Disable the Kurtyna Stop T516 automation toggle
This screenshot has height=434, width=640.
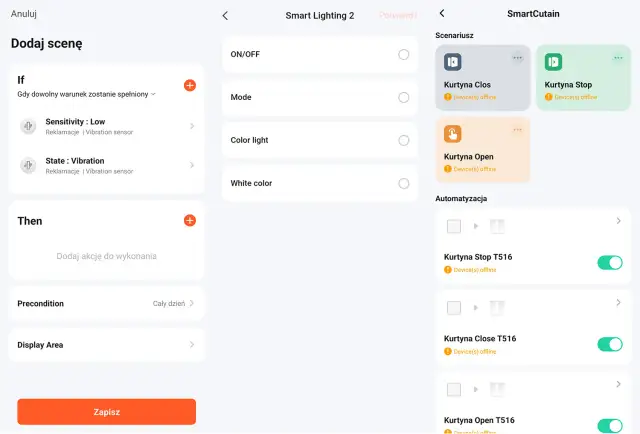click(610, 263)
